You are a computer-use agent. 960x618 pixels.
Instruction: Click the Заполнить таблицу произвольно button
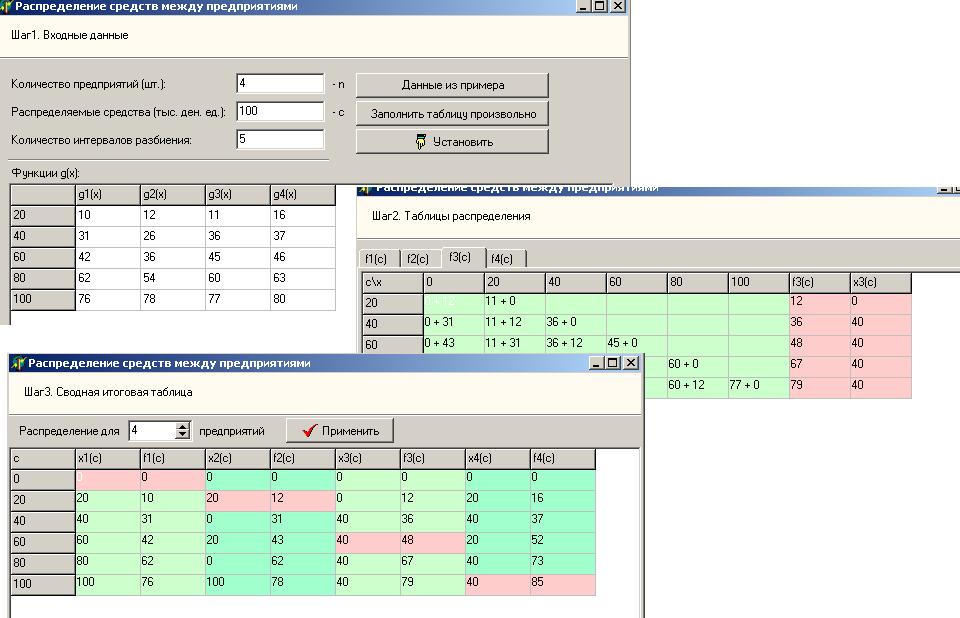point(452,113)
